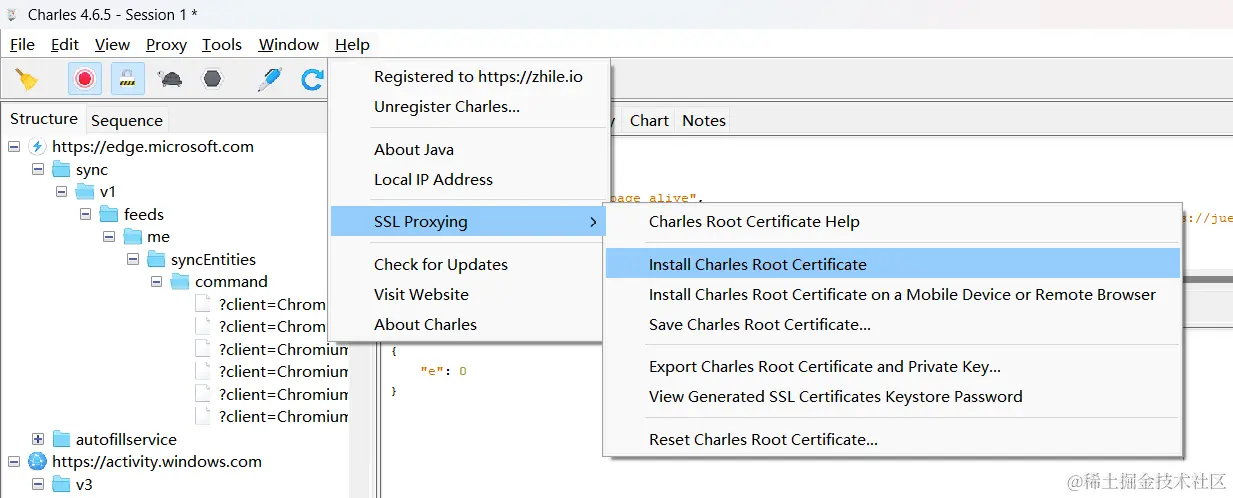Select the sync folder row

(92, 170)
